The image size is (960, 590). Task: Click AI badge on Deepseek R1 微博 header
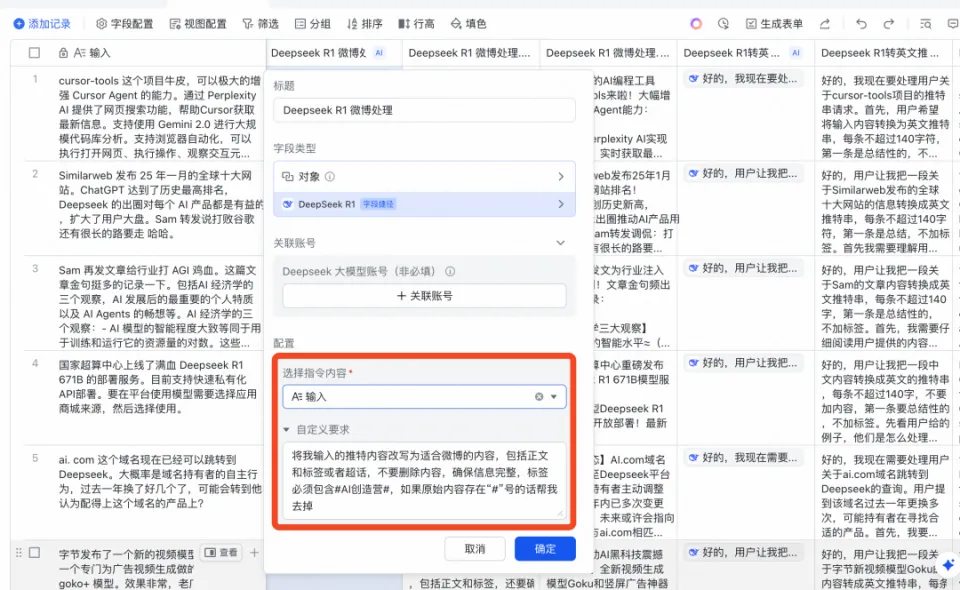pos(379,53)
